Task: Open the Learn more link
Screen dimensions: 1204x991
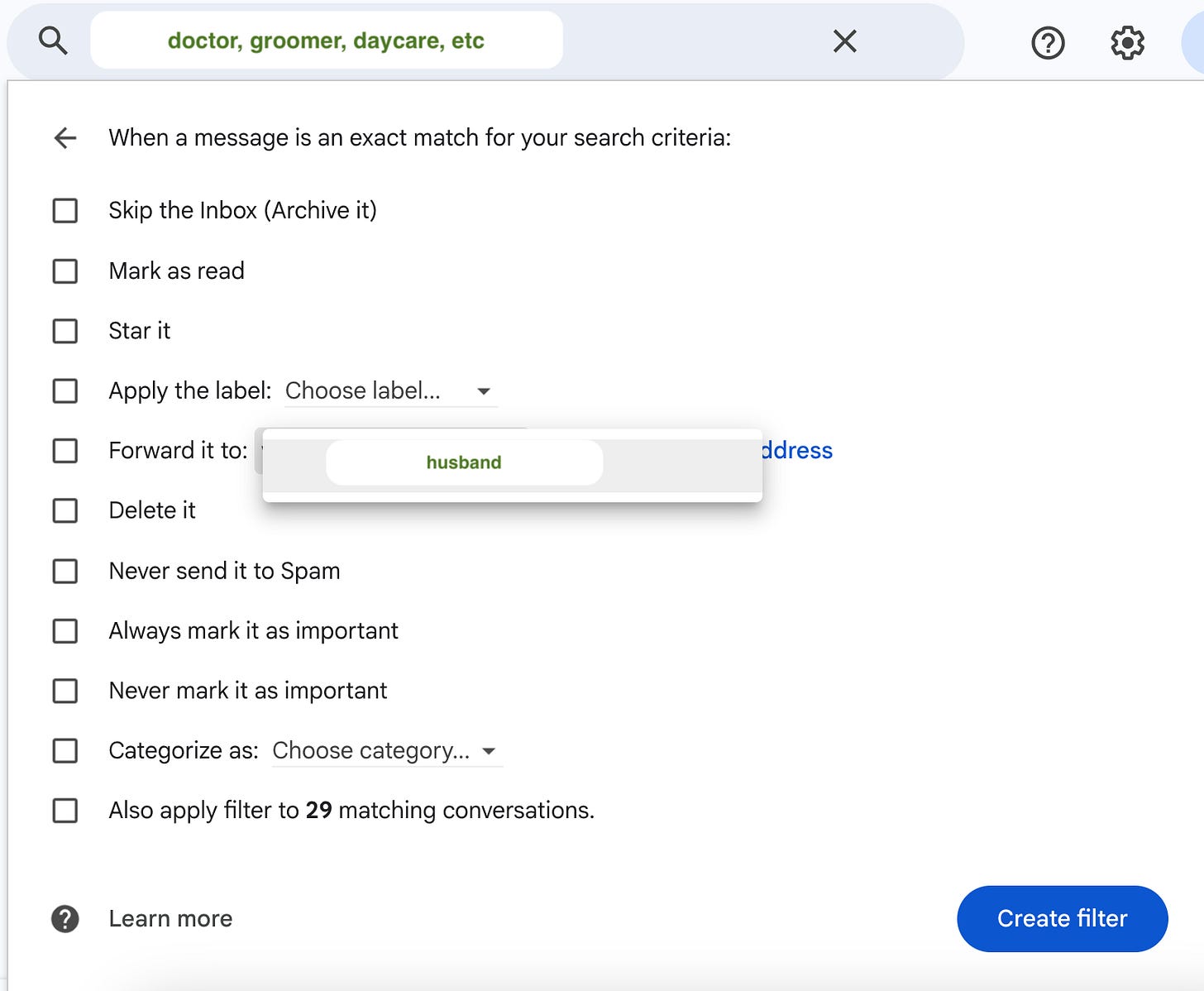Action: [170, 918]
